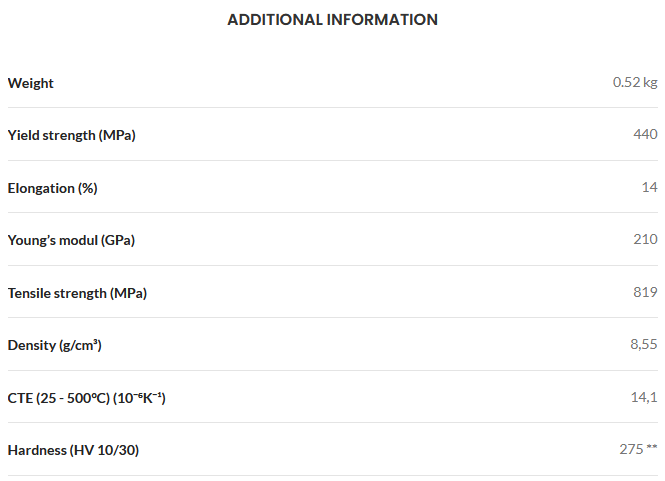Click the 0.52 kg weight value

pos(635,82)
